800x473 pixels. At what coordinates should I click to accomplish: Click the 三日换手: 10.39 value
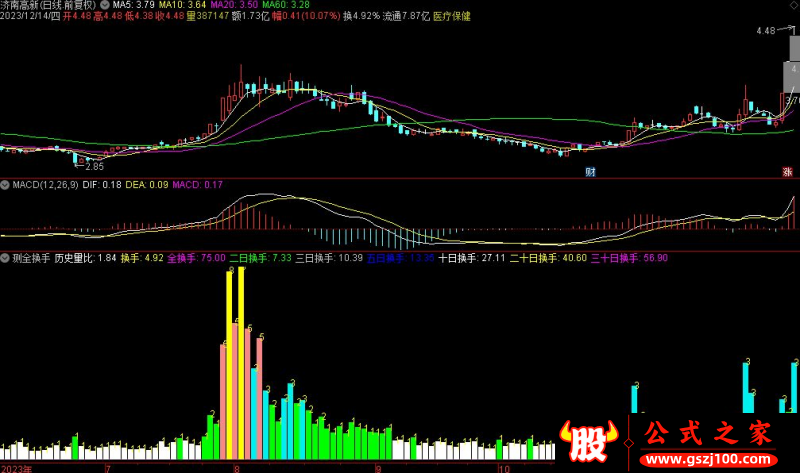[329, 258]
